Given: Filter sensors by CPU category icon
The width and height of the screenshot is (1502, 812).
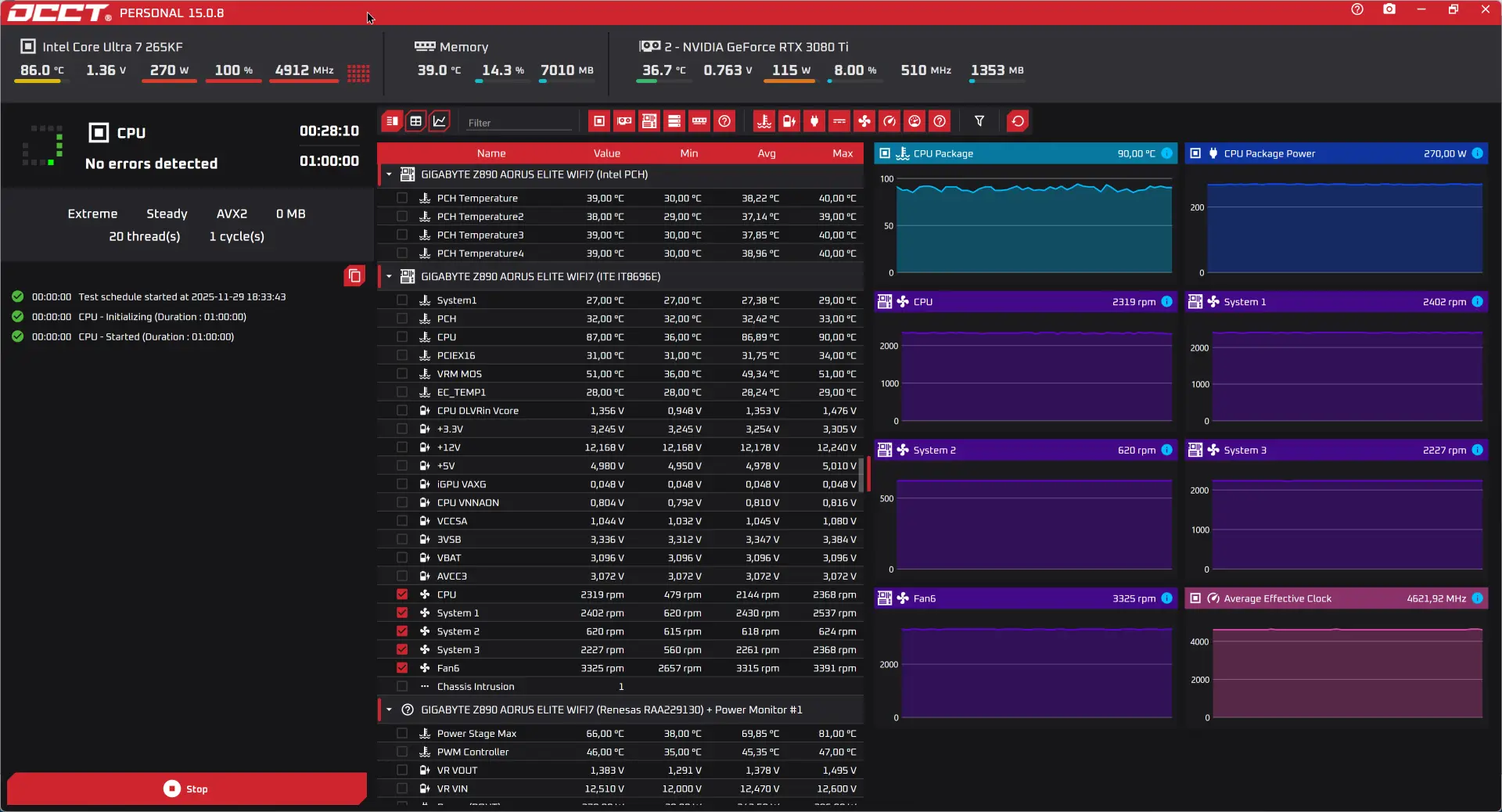Looking at the screenshot, I should point(599,121).
